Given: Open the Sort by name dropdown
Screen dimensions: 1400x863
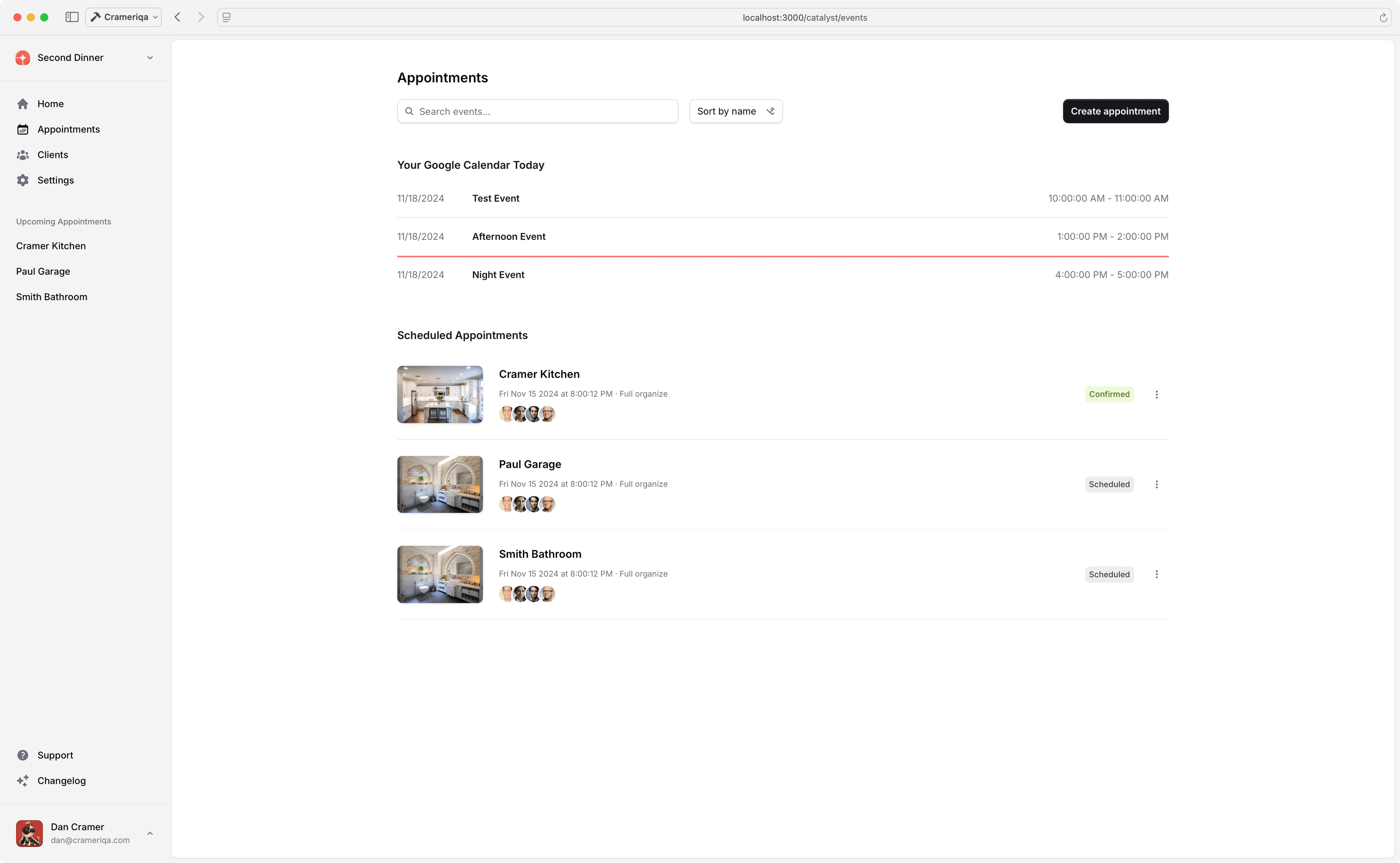Looking at the screenshot, I should point(736,111).
